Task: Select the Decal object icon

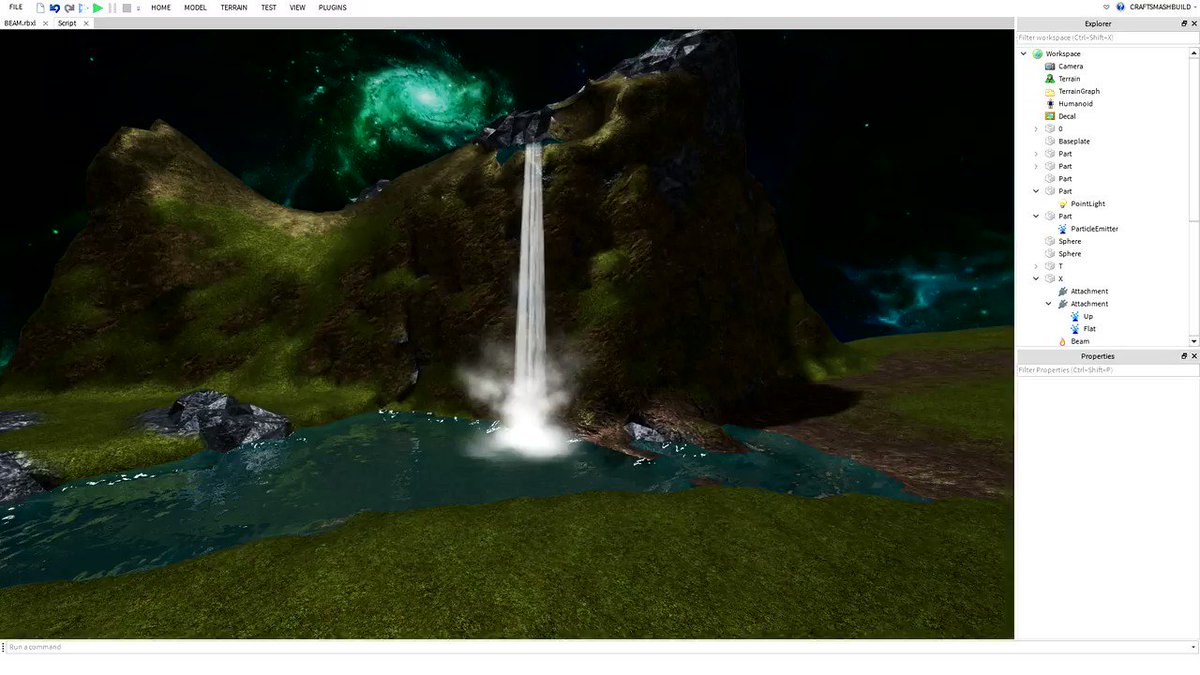Action: click(x=1049, y=116)
